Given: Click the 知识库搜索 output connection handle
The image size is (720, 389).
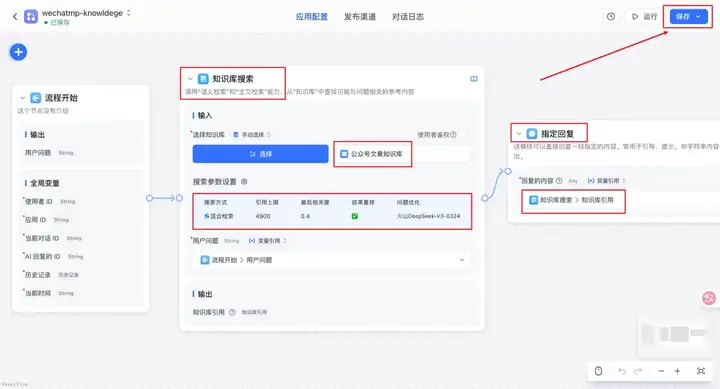Looking at the screenshot, I should click(485, 198).
